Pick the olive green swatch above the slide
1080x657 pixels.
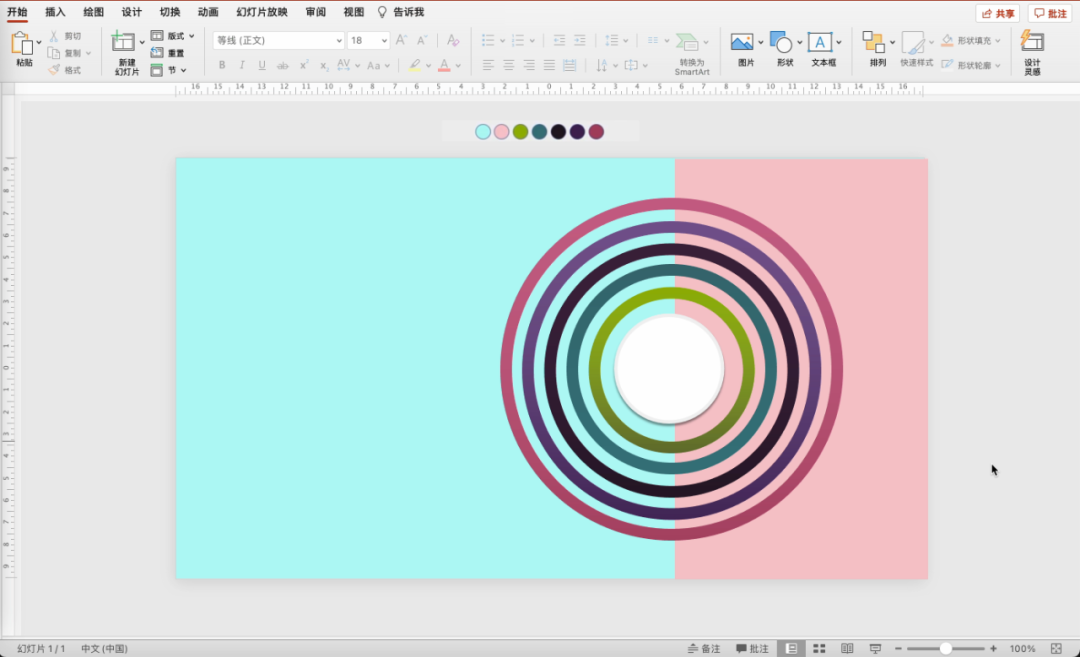520,132
